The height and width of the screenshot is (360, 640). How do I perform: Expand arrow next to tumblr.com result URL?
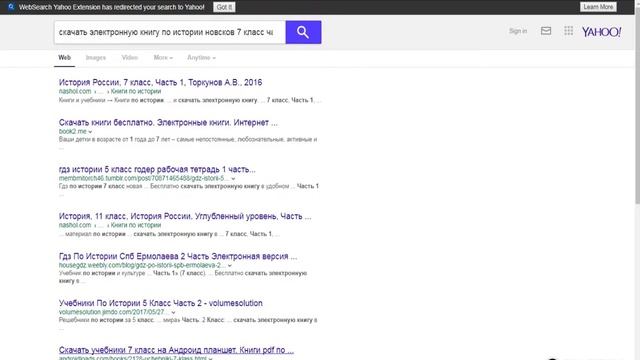coord(233,179)
